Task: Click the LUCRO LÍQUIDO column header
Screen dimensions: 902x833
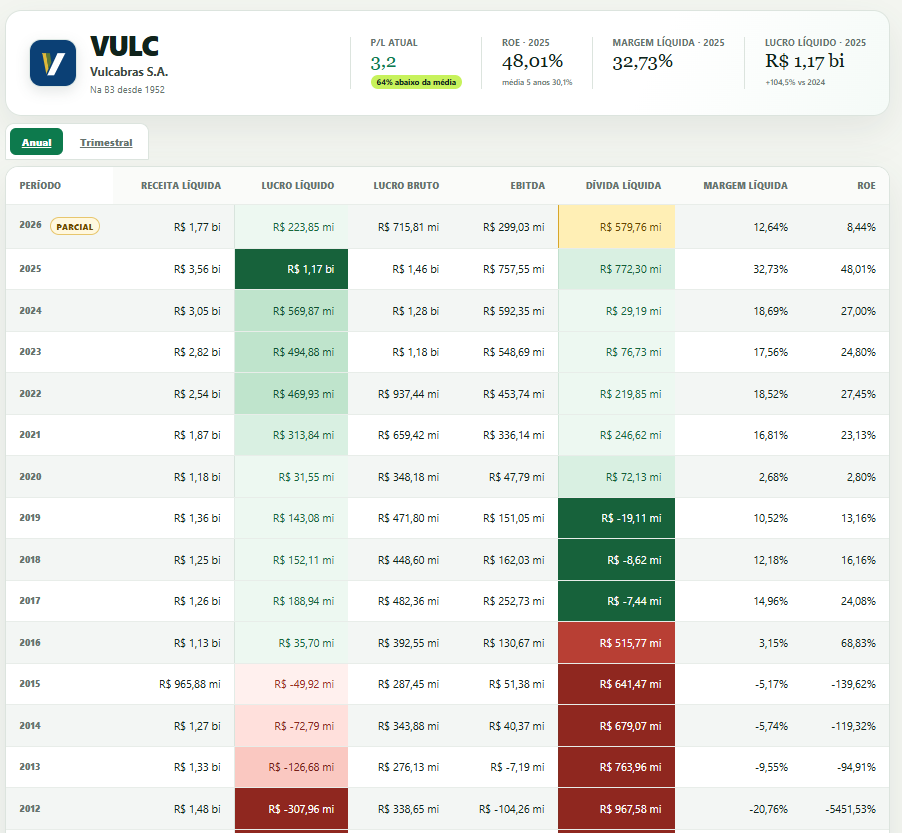Action: 297,186
